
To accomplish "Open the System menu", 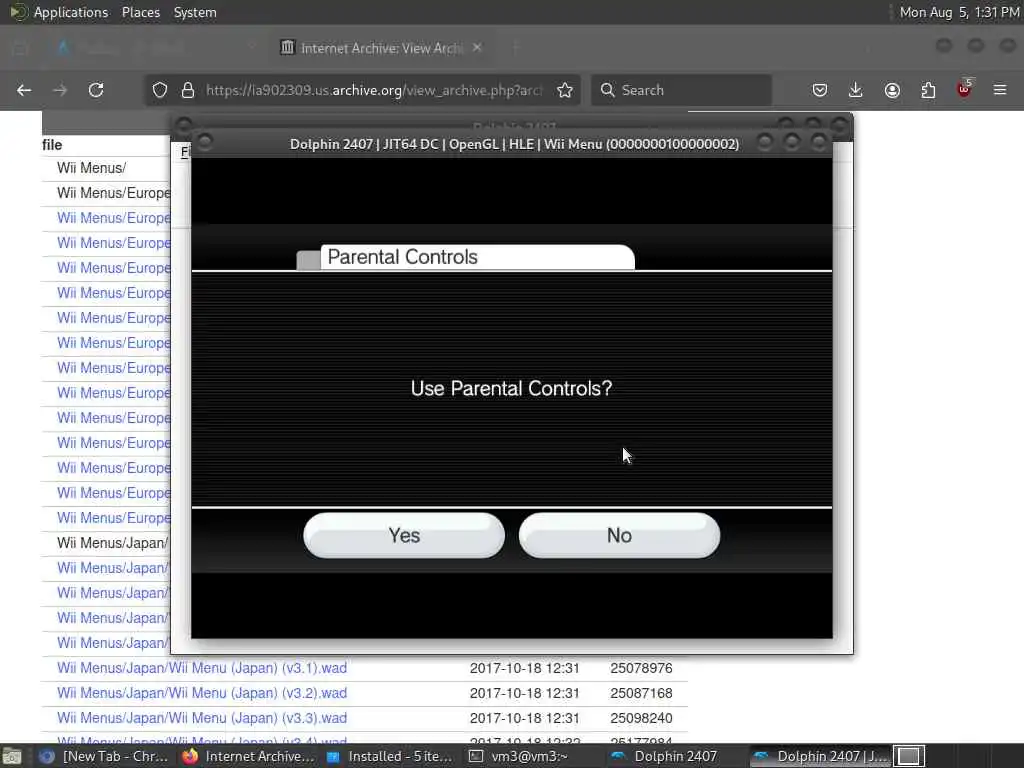I will (x=195, y=12).
